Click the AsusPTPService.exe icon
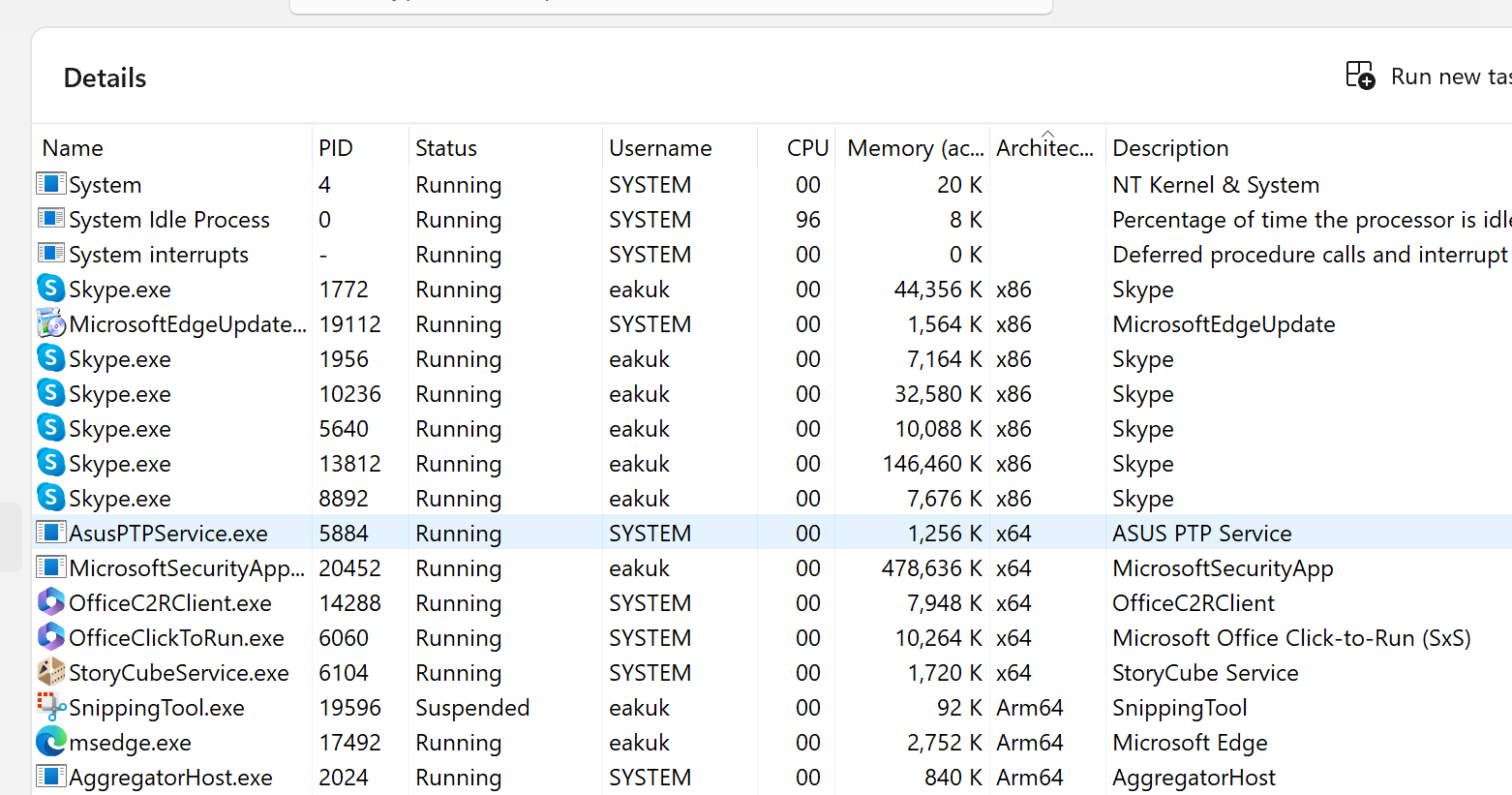 pyautogui.click(x=51, y=532)
